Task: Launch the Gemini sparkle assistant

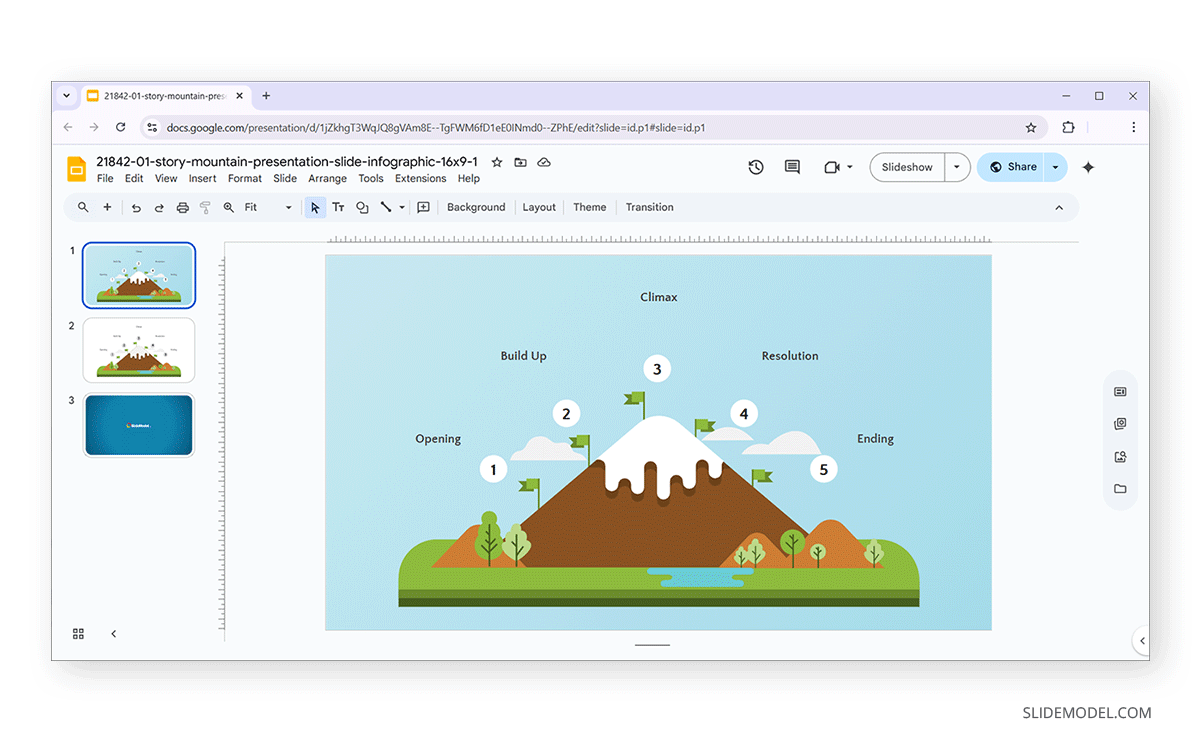Action: (1088, 167)
